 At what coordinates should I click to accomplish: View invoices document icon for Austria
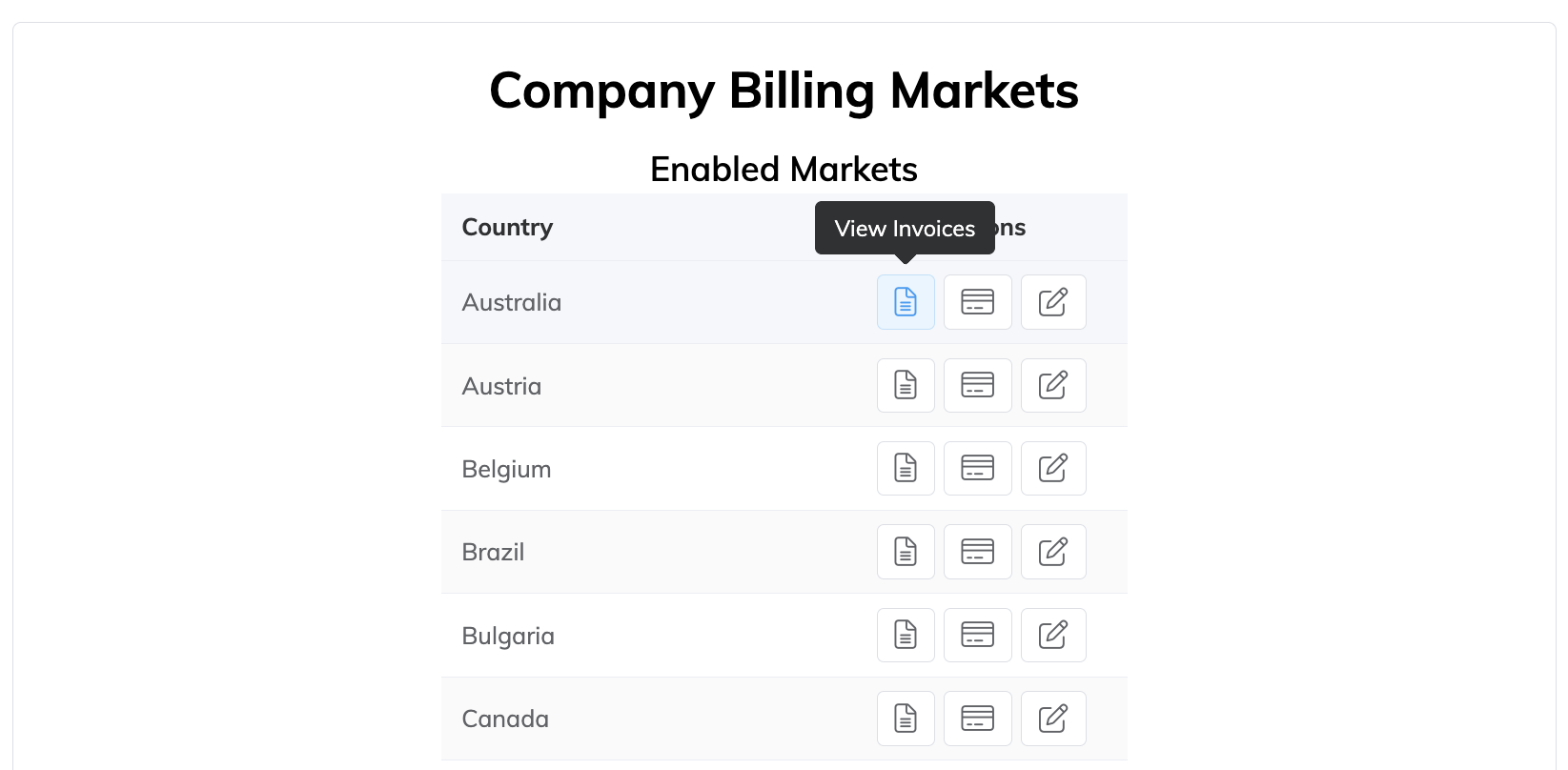click(x=906, y=385)
